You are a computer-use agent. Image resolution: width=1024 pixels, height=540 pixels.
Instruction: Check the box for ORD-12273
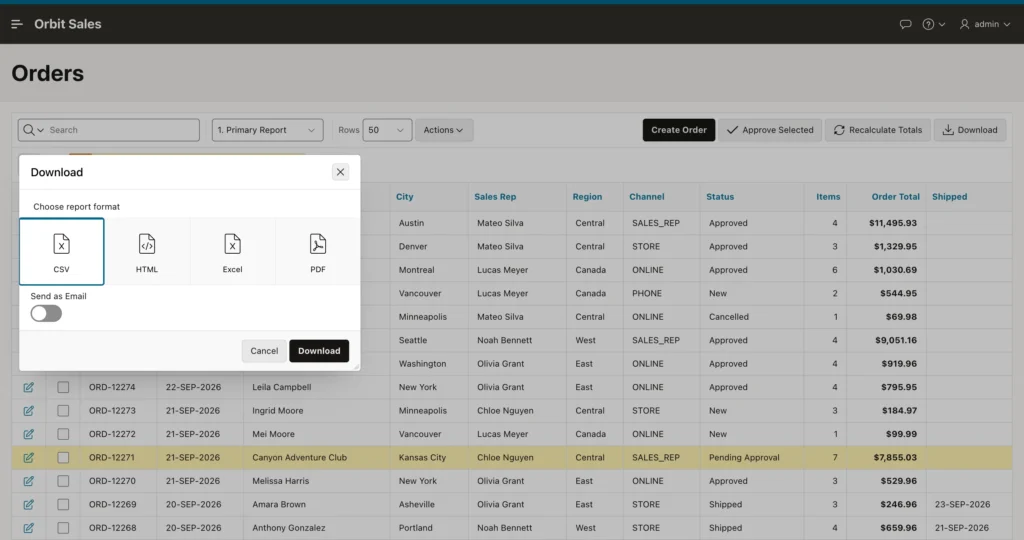coord(63,411)
